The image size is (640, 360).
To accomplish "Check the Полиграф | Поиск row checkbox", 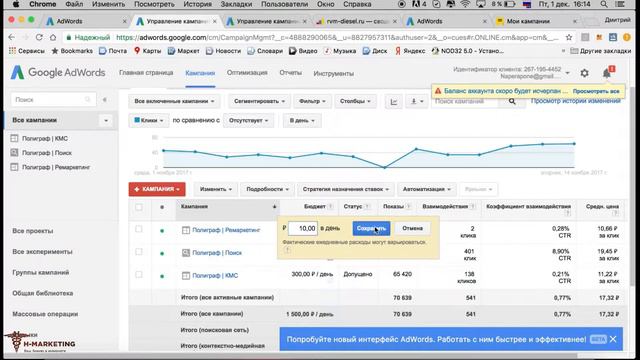I will point(139,252).
